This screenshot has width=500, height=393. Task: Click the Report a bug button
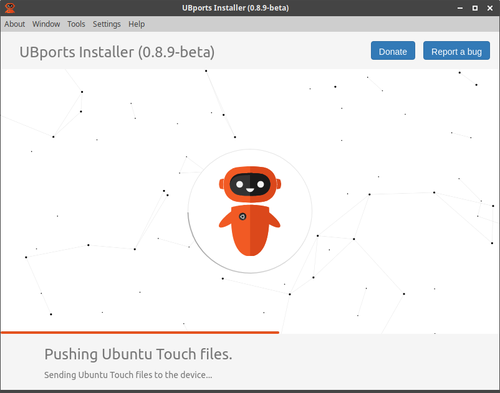[456, 51]
